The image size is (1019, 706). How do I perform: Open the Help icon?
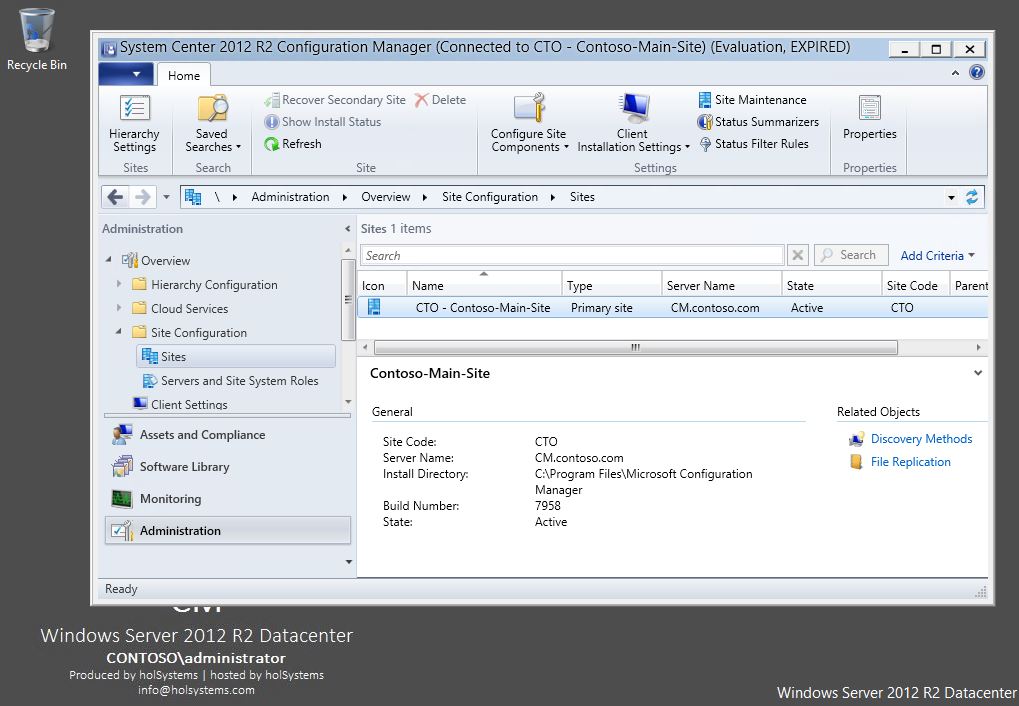(976, 72)
